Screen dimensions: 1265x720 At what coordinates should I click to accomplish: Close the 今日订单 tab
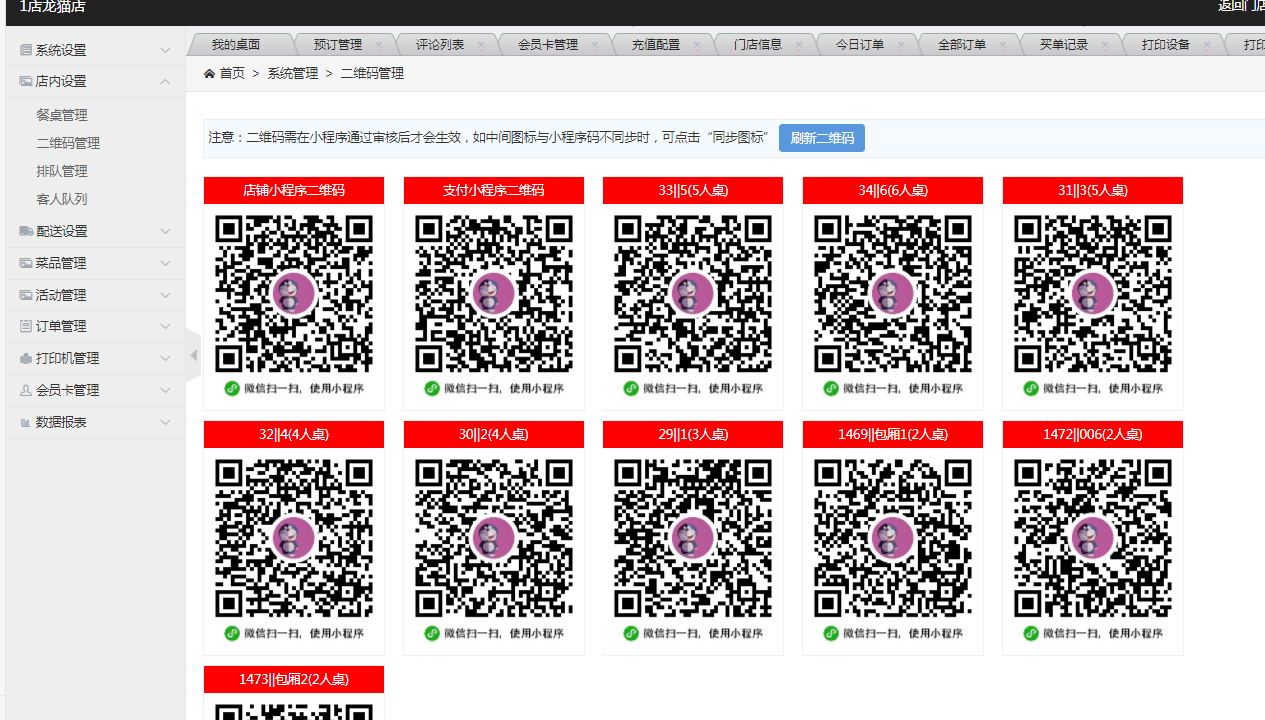coord(901,45)
